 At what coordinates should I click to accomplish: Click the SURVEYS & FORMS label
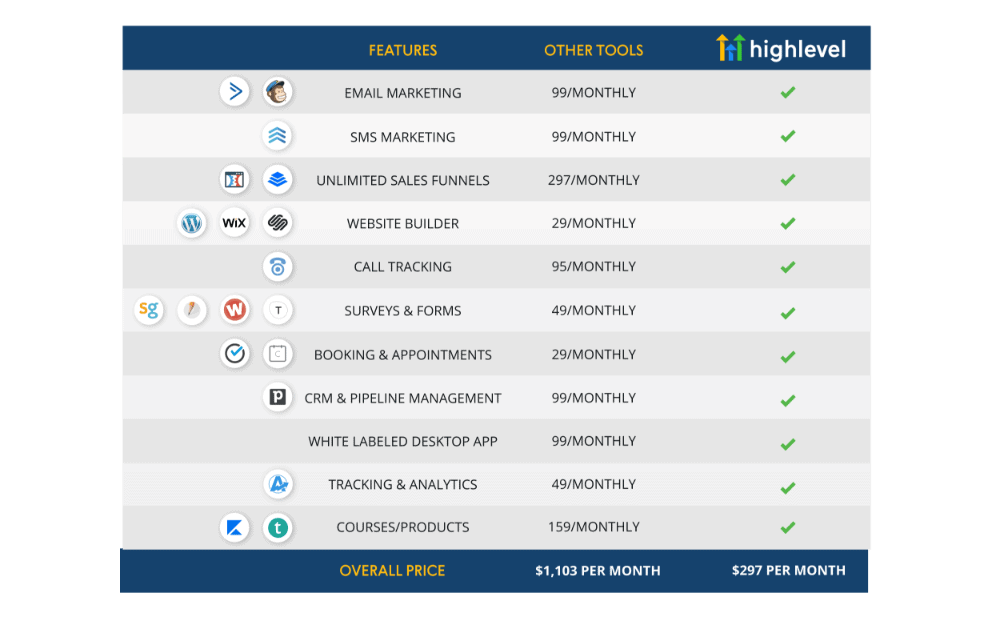[402, 311]
